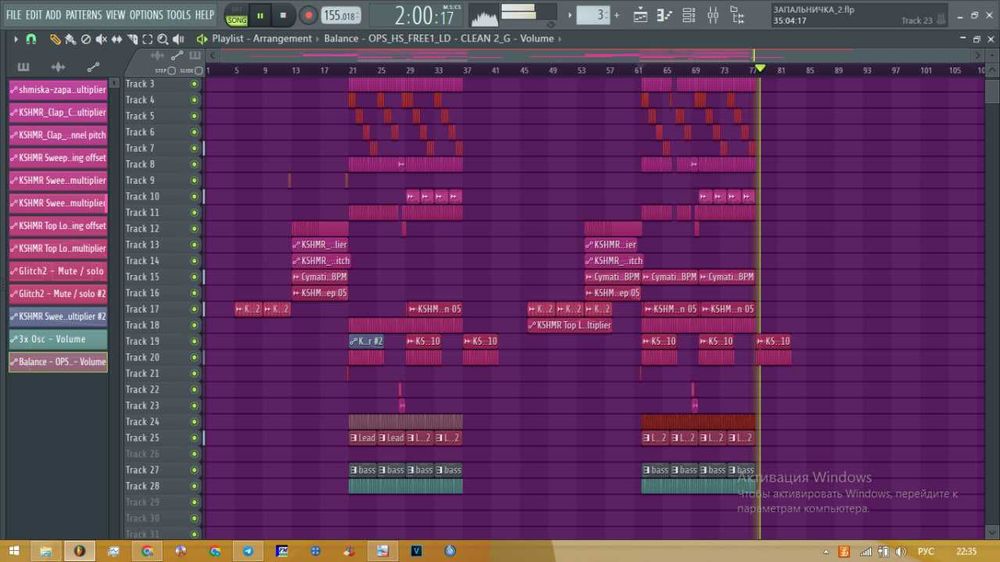Add new pattern with plus button
The image size is (1000, 562).
[617, 15]
